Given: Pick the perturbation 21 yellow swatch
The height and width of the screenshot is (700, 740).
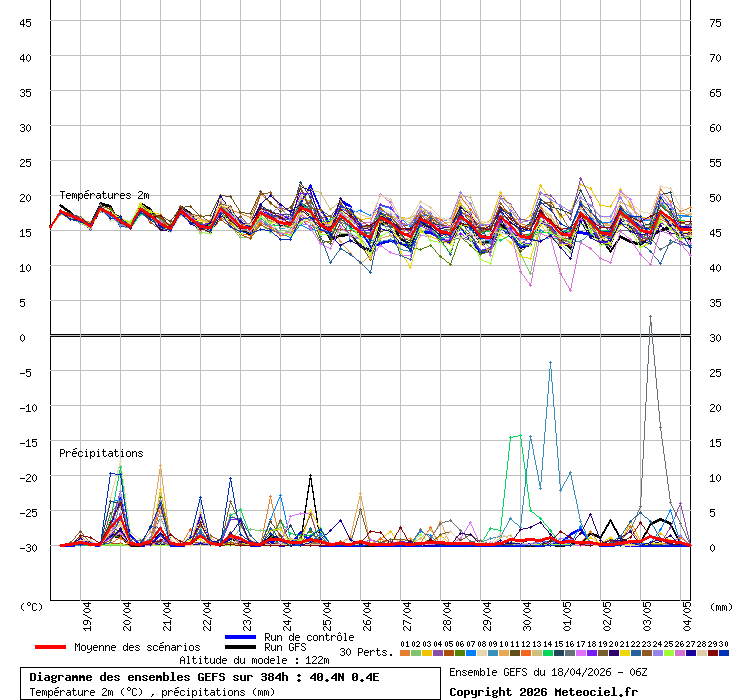Looking at the screenshot, I should point(624,653).
